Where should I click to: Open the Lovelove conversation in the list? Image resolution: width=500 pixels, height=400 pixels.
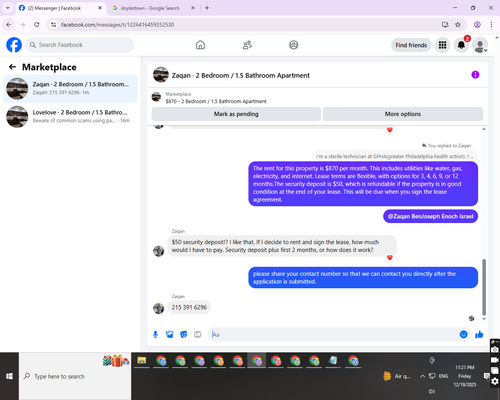[70, 117]
